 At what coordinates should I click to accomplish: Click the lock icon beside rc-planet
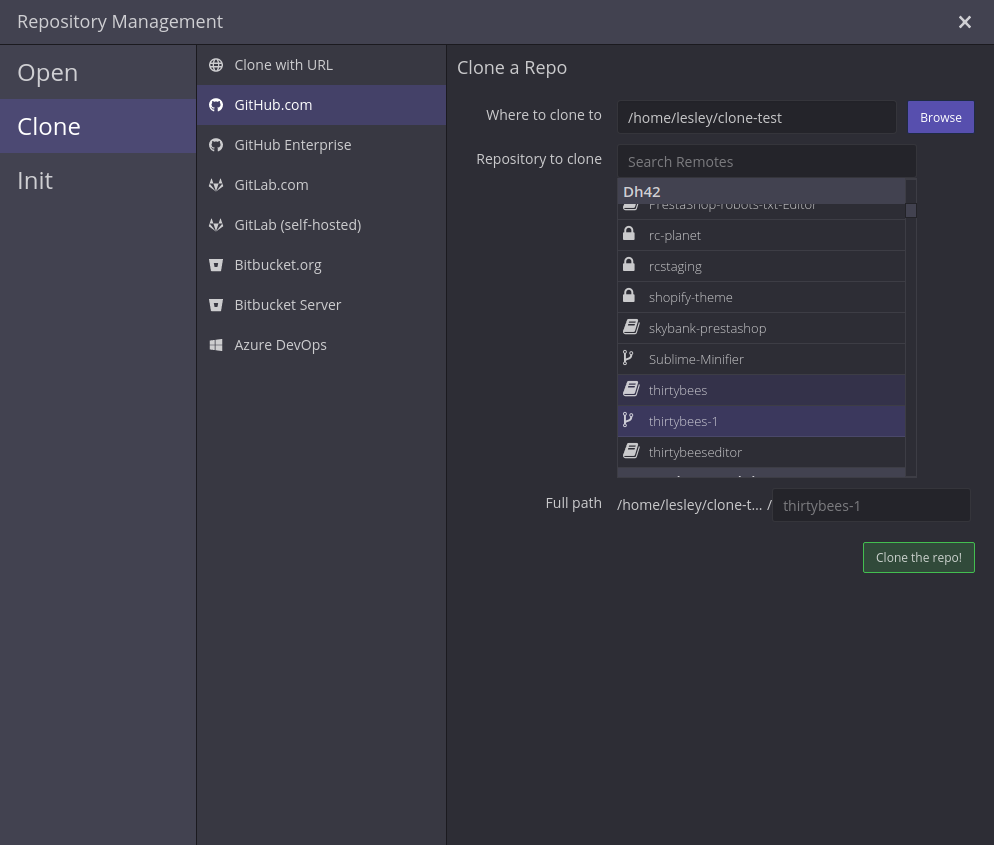[x=629, y=233]
